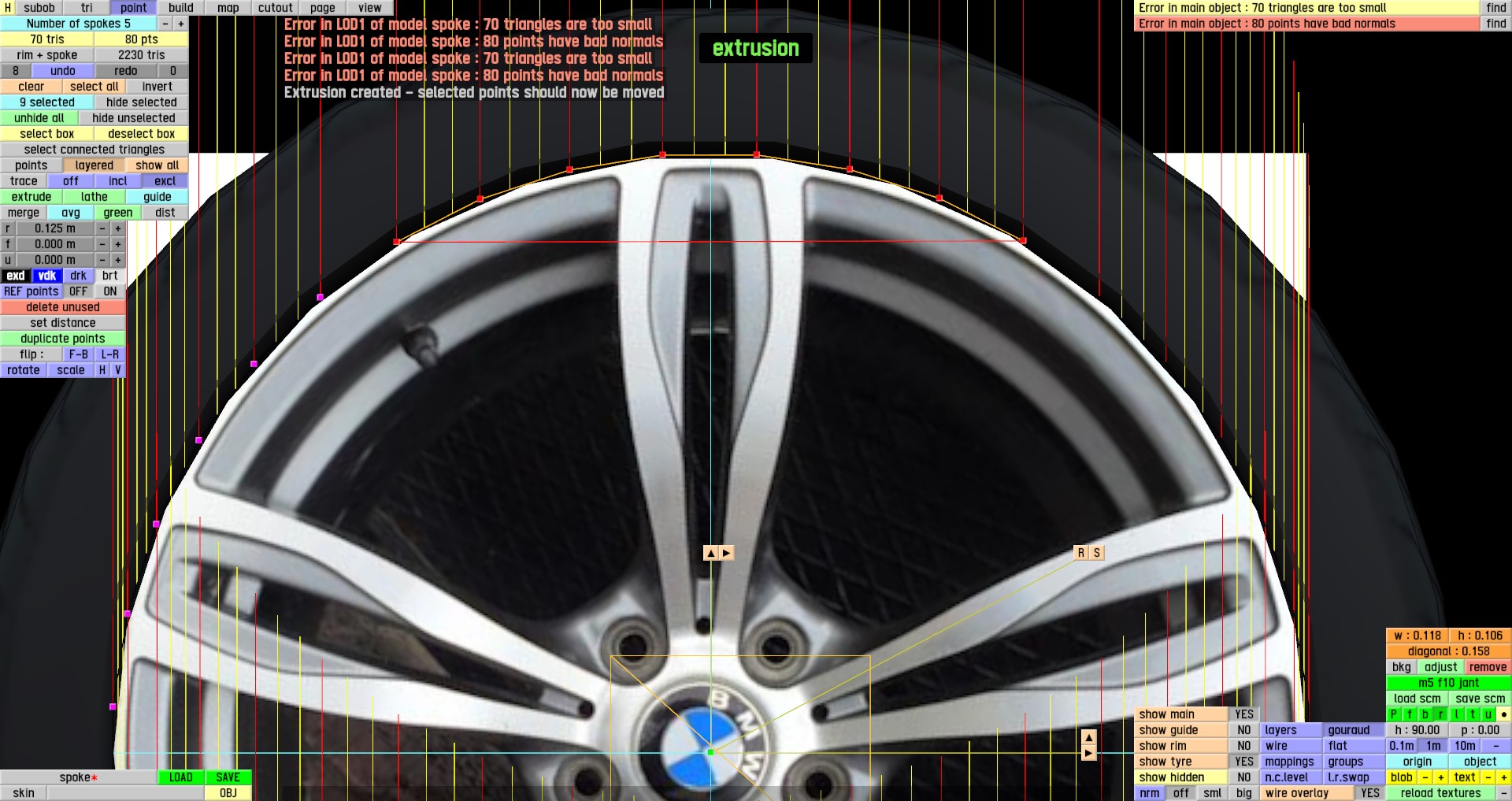This screenshot has height=801, width=1512.
Task: Increase the r value with its plus button
Action: pos(118,228)
